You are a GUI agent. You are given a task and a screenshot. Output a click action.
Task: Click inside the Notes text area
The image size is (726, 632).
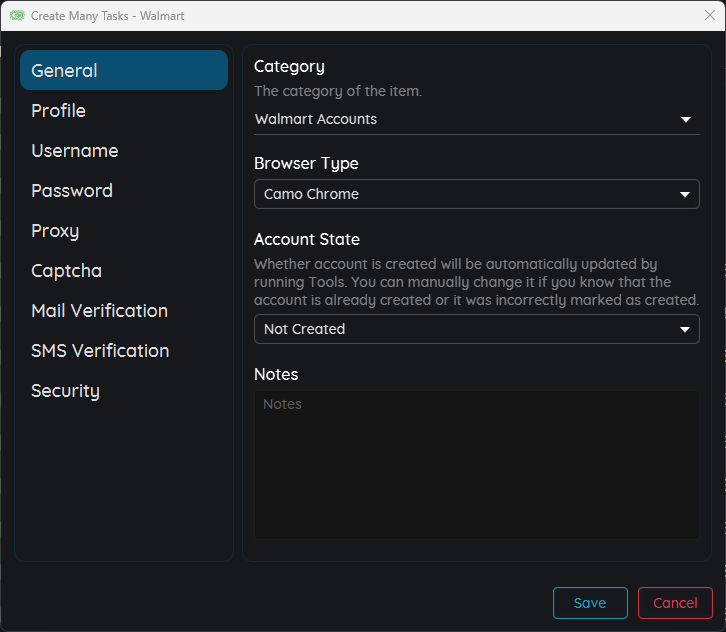click(476, 465)
